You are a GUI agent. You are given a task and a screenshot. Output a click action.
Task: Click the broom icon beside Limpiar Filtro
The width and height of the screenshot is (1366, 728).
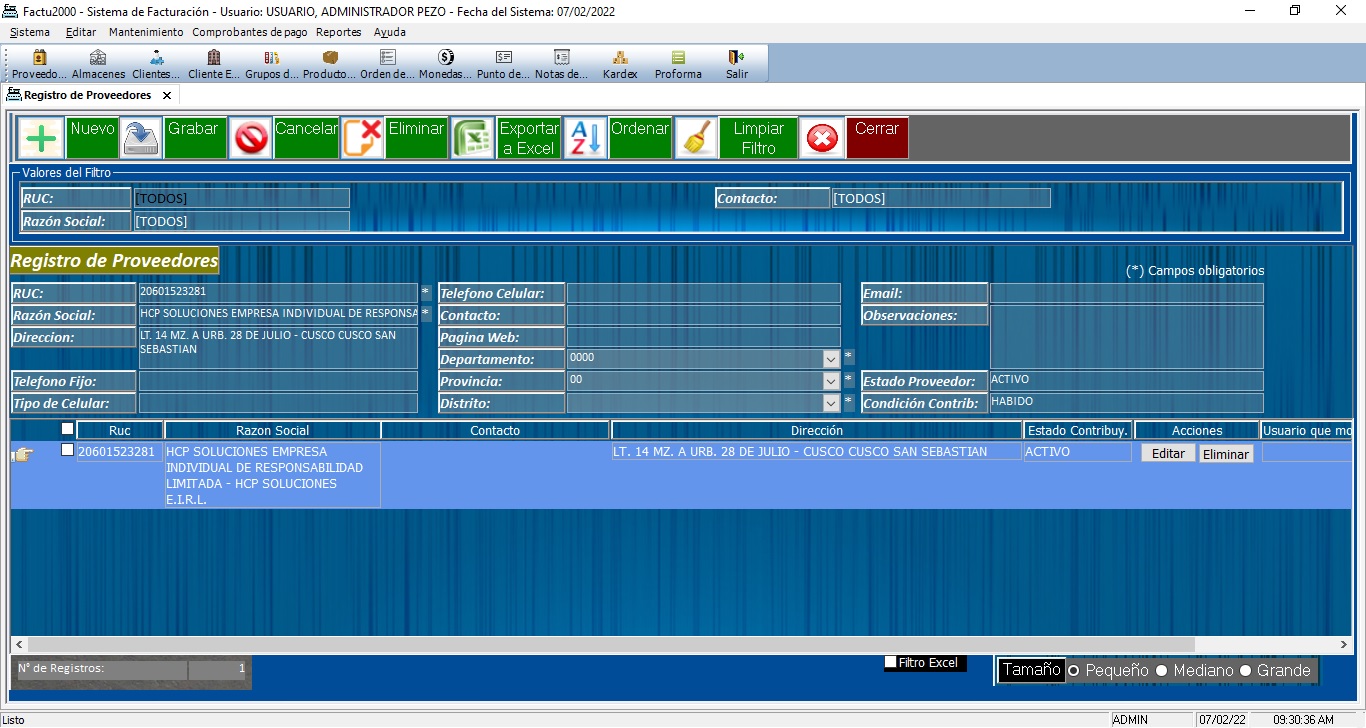click(696, 138)
